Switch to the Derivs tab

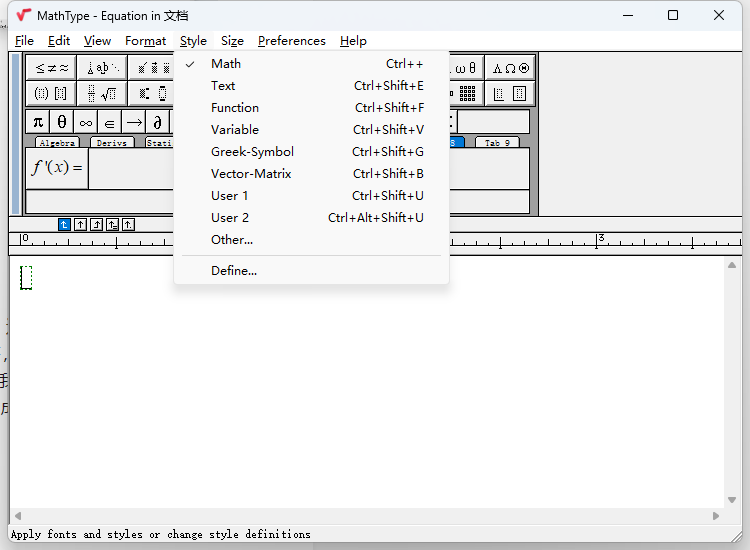point(112,143)
